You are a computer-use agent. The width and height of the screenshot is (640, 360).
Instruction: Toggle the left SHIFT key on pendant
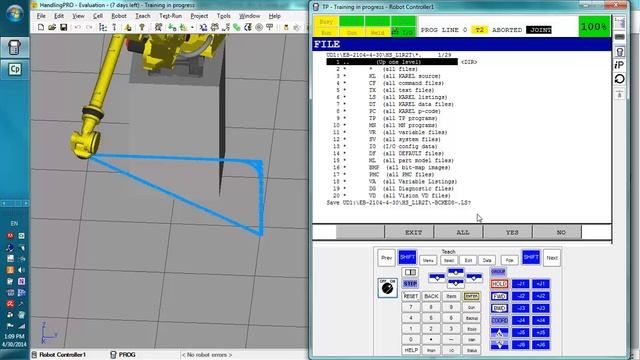tap(407, 257)
